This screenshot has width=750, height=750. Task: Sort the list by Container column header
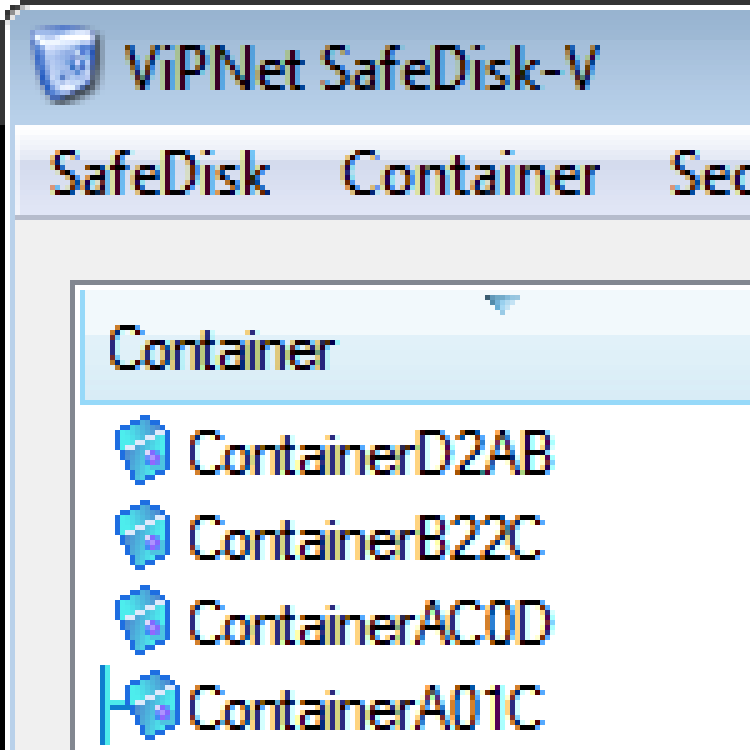point(220,351)
